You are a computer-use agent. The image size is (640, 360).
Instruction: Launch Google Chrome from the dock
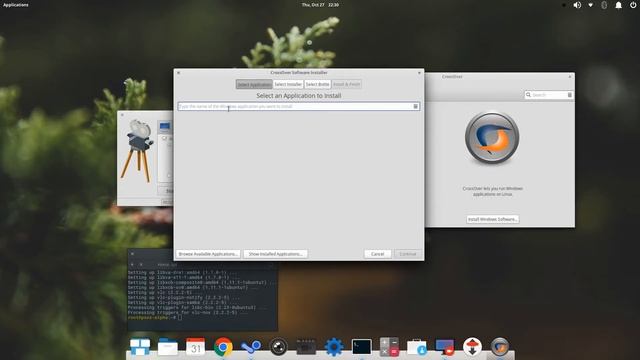tap(223, 347)
